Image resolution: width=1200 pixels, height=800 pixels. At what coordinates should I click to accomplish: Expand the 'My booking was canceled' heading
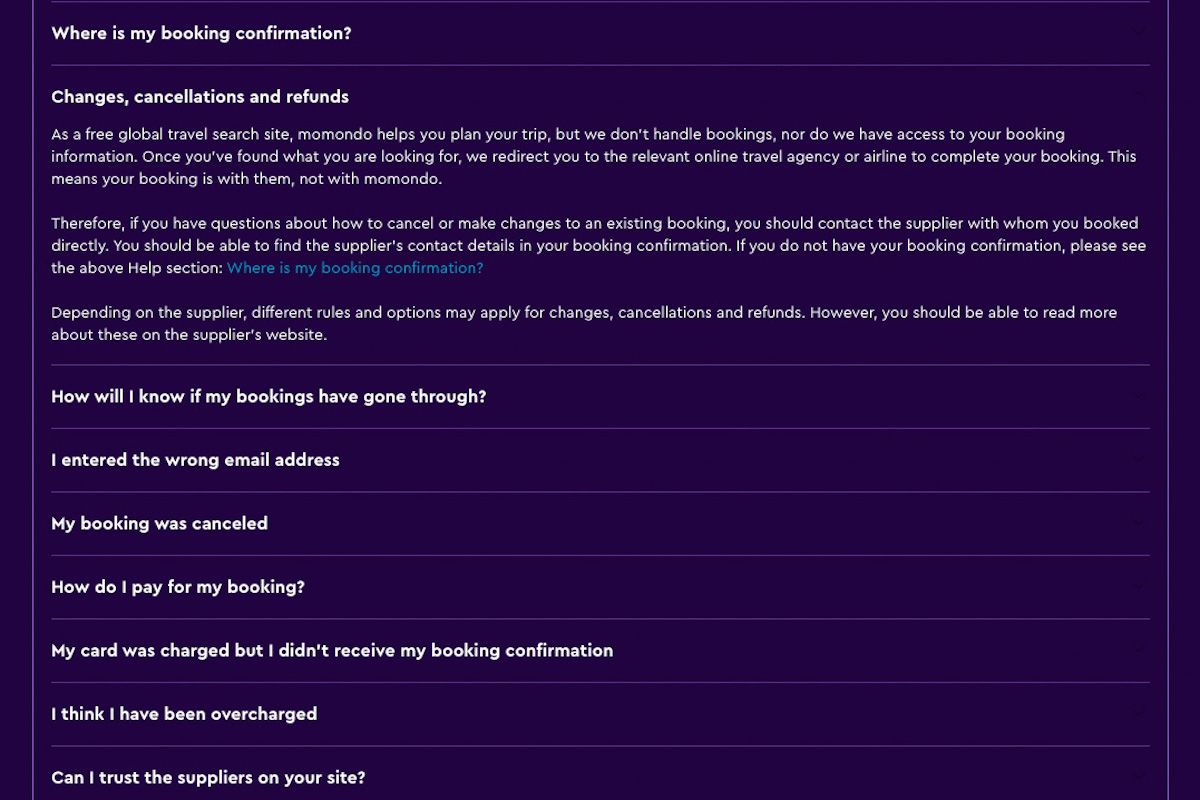pyautogui.click(x=159, y=523)
